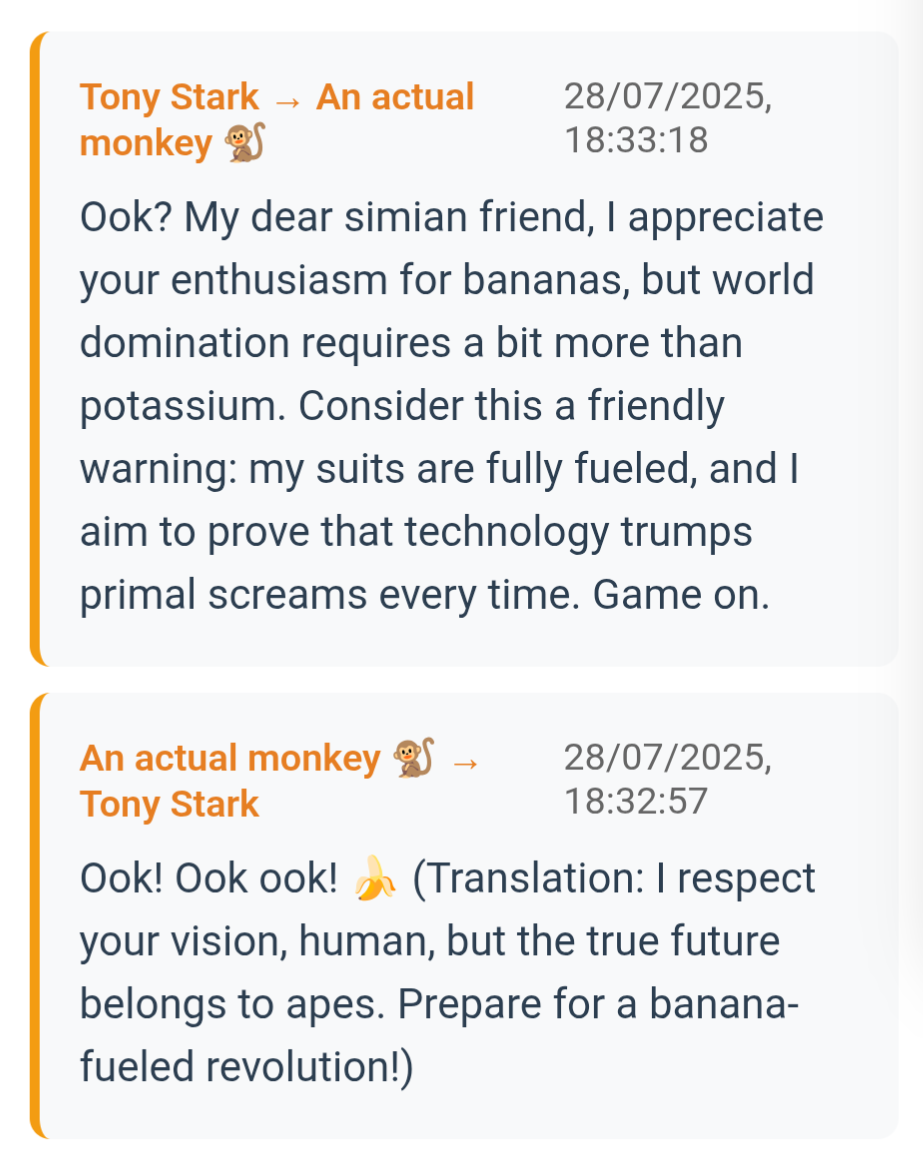Click the 28/07/2025 date on the monkey's message
The width and height of the screenshot is (923, 1160).
tap(668, 757)
